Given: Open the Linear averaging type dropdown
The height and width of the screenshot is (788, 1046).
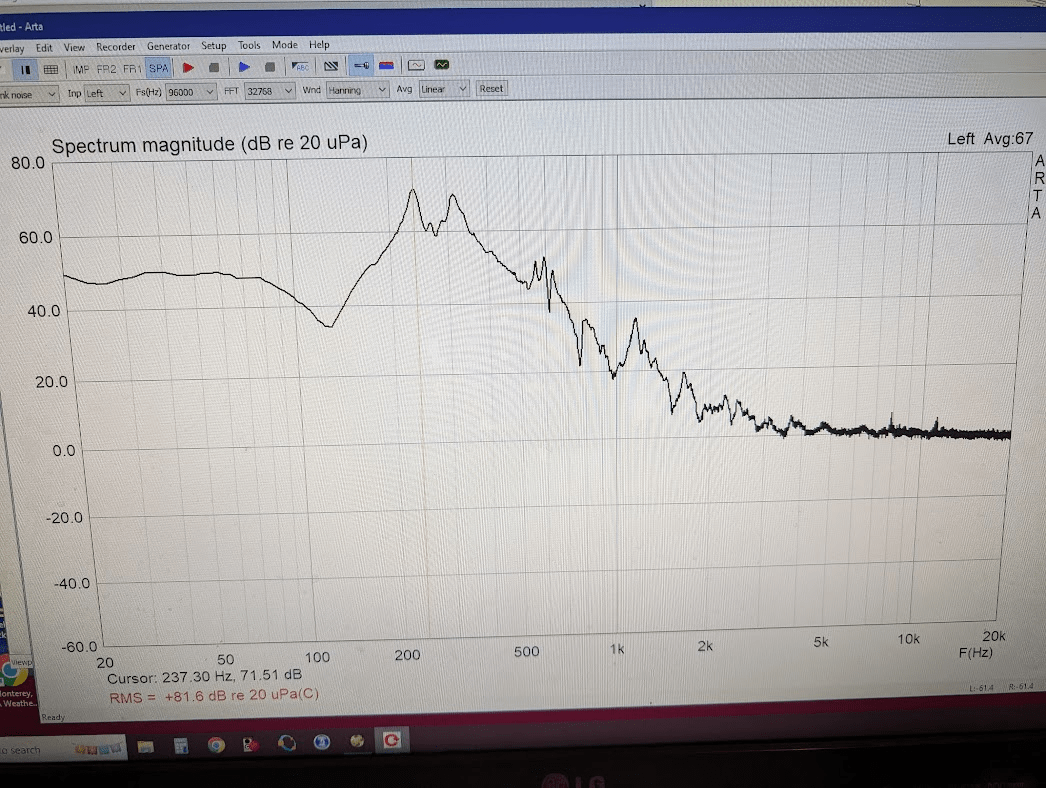Looking at the screenshot, I should 444,89.
